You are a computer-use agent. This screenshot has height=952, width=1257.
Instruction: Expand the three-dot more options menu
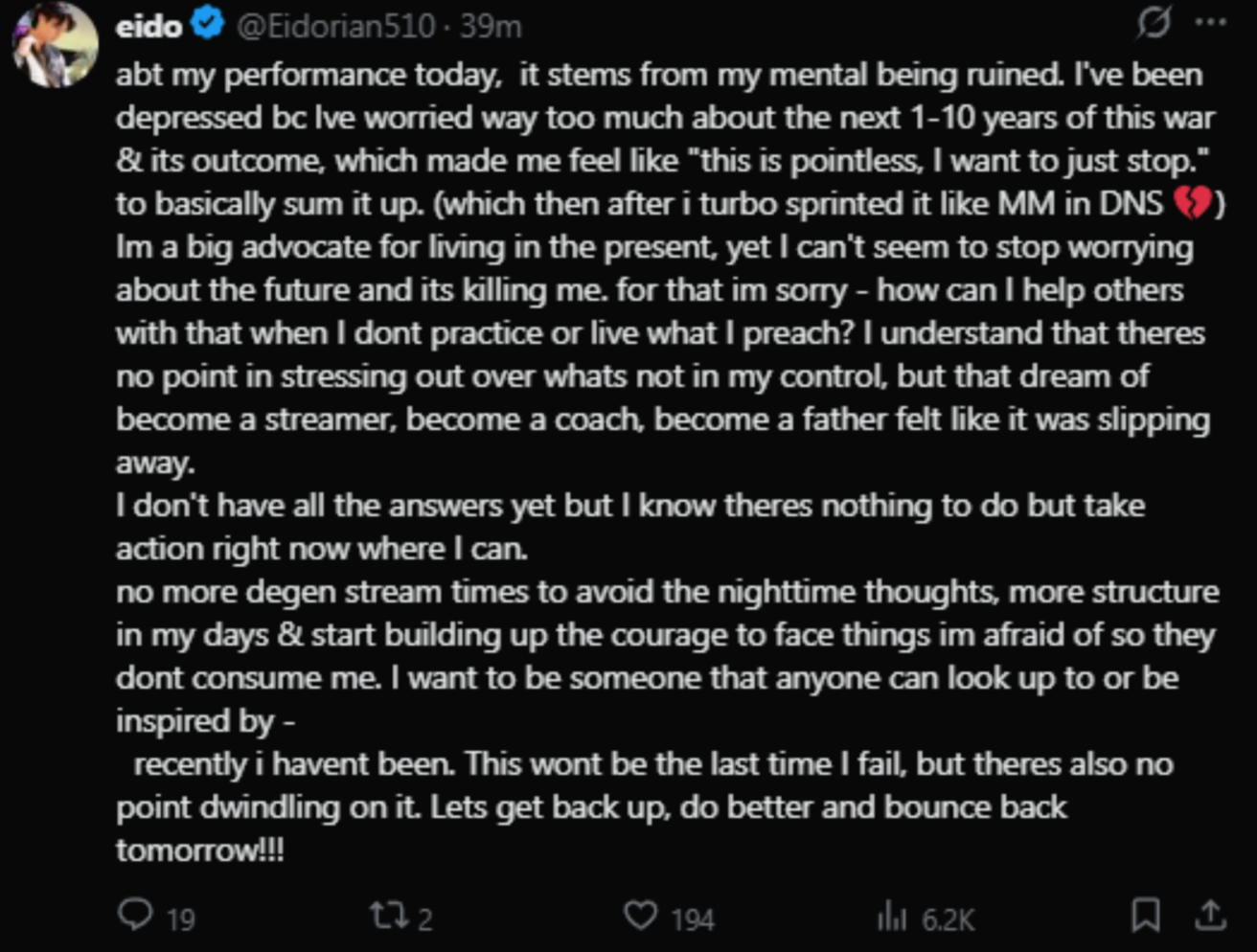point(1212,23)
